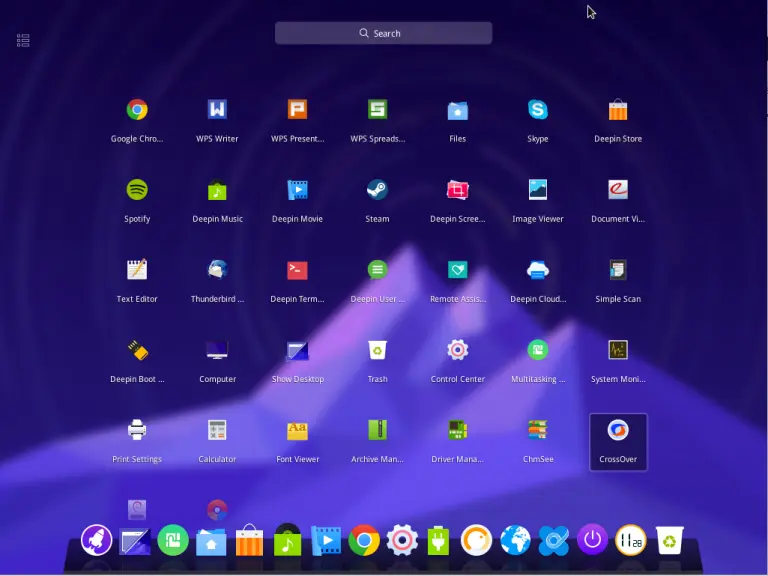Open Image Viewer
This screenshot has height=576, width=768.
pos(538,190)
